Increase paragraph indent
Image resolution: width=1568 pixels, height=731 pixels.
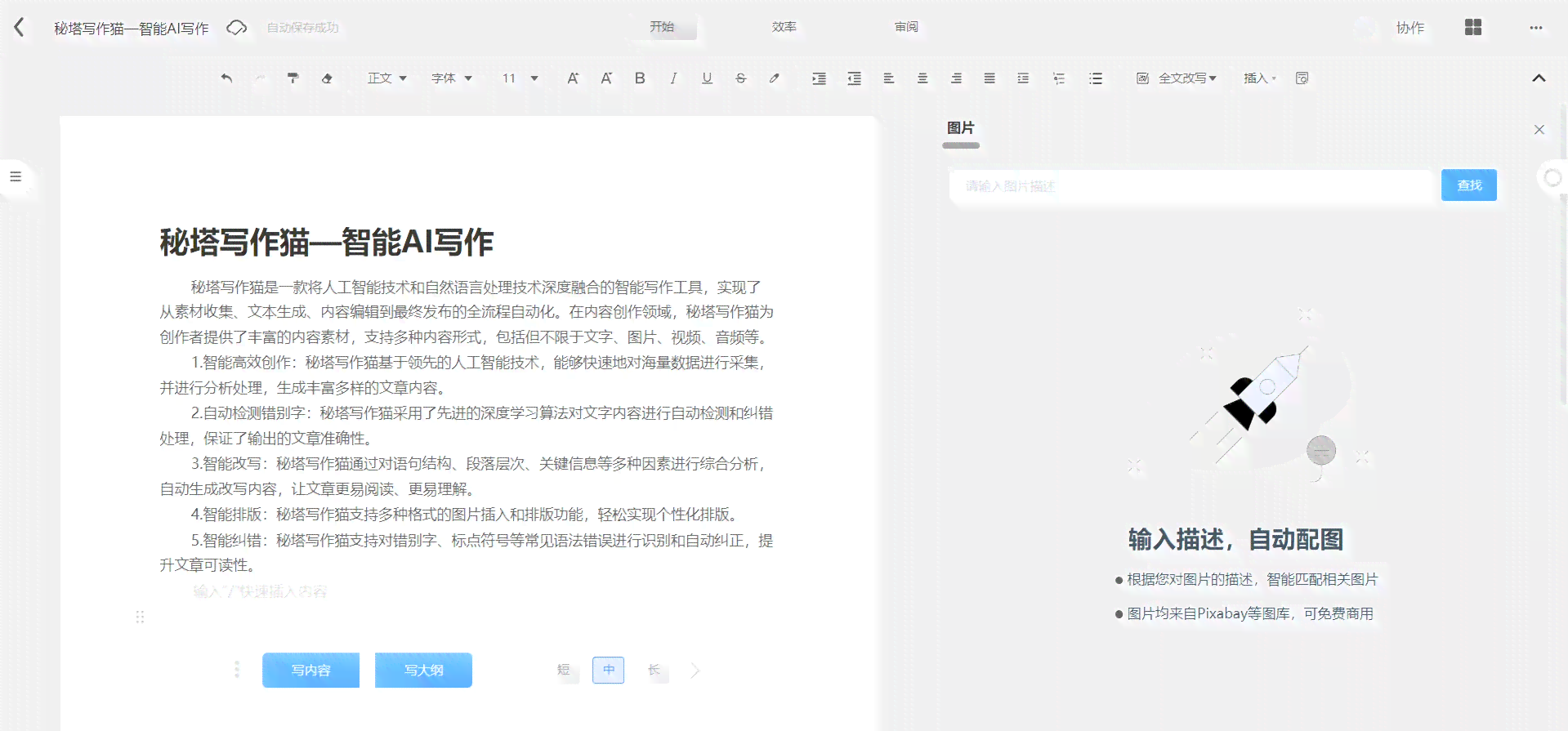[819, 78]
